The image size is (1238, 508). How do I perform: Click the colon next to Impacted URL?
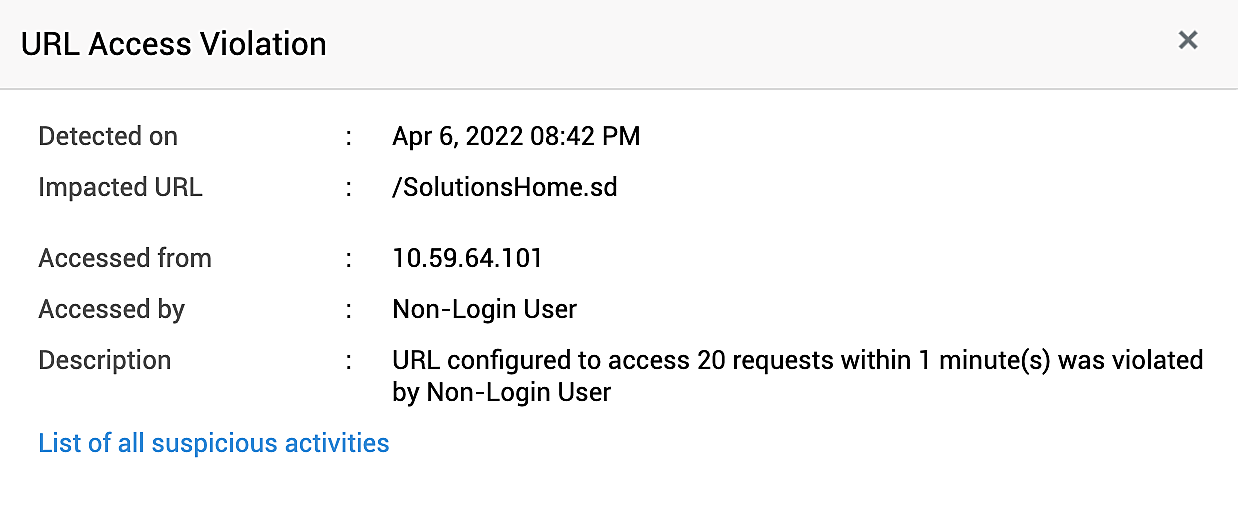349,187
